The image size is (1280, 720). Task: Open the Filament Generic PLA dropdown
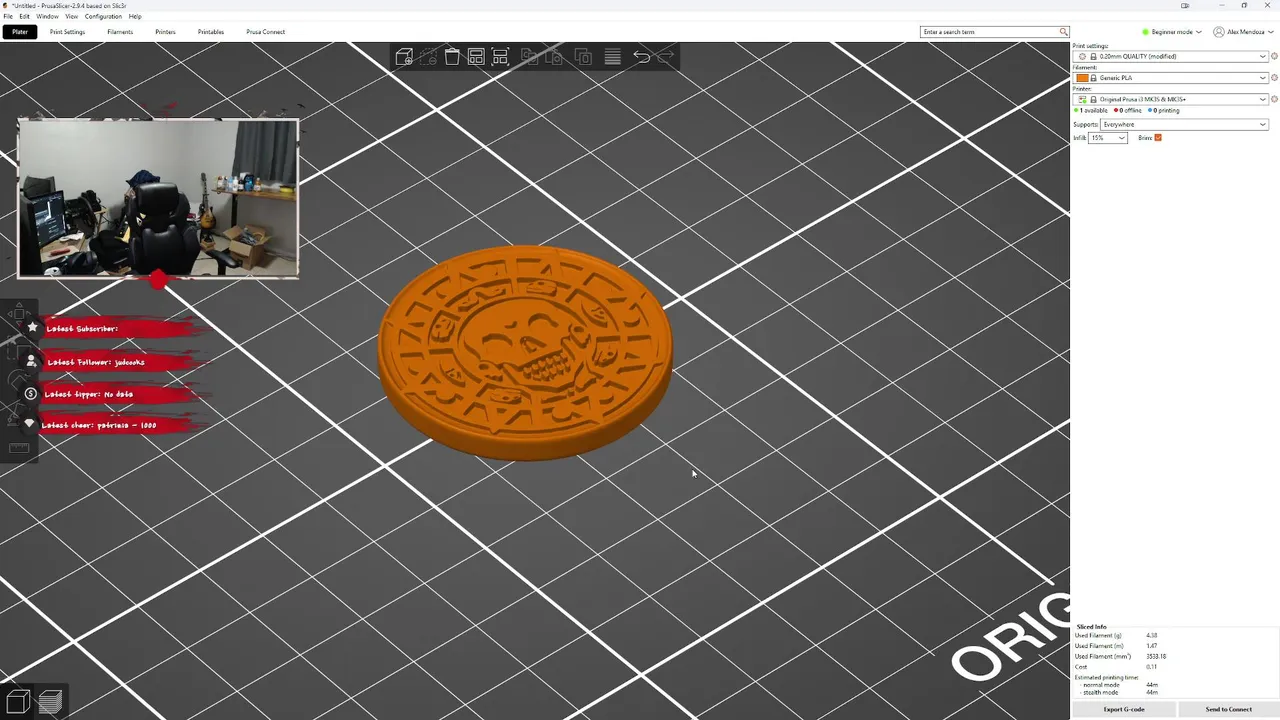pos(1171,78)
